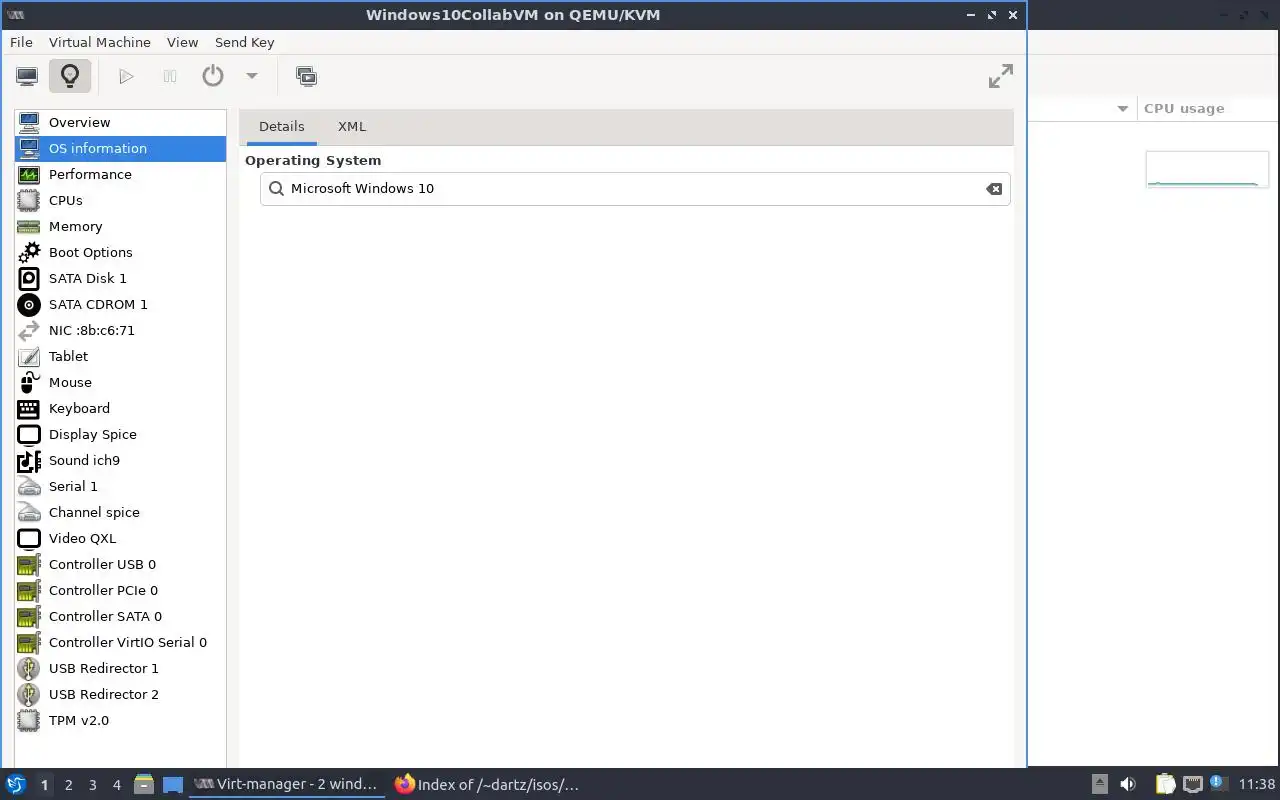1280x800 pixels.
Task: Select the Details tab
Action: pyautogui.click(x=281, y=126)
